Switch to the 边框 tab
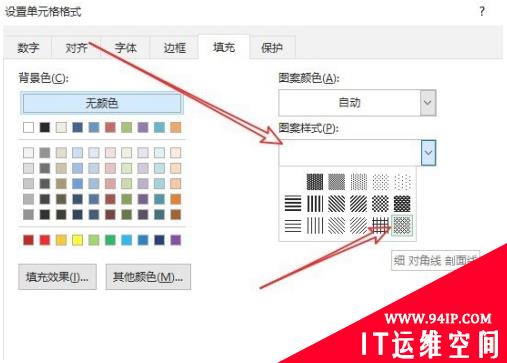Image resolution: width=507 pixels, height=363 pixels. pos(174,48)
